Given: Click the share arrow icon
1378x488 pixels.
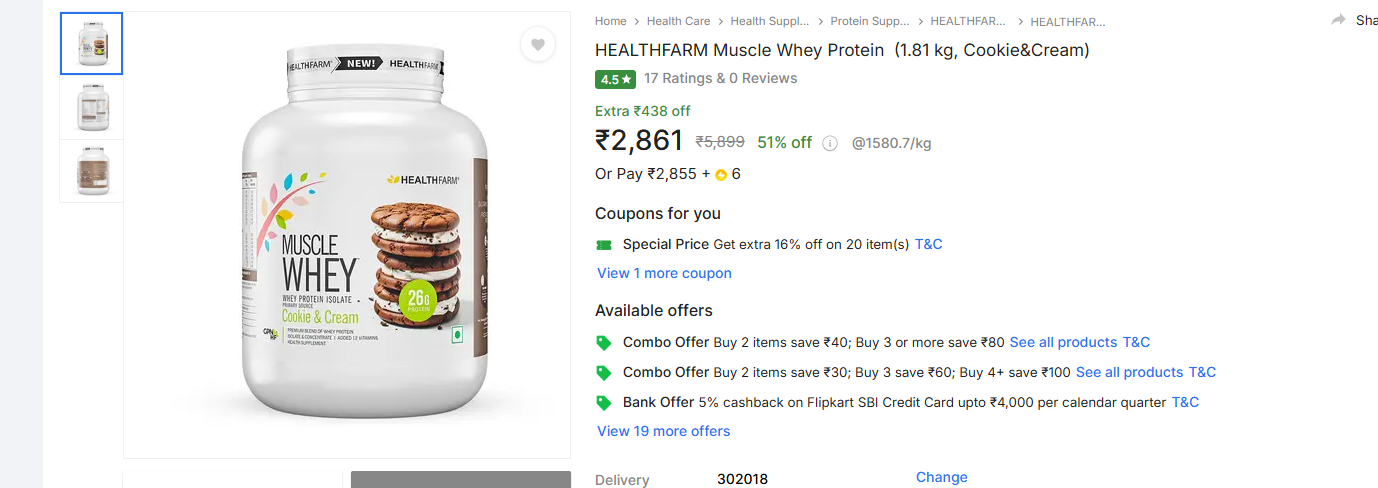Looking at the screenshot, I should [1338, 20].
